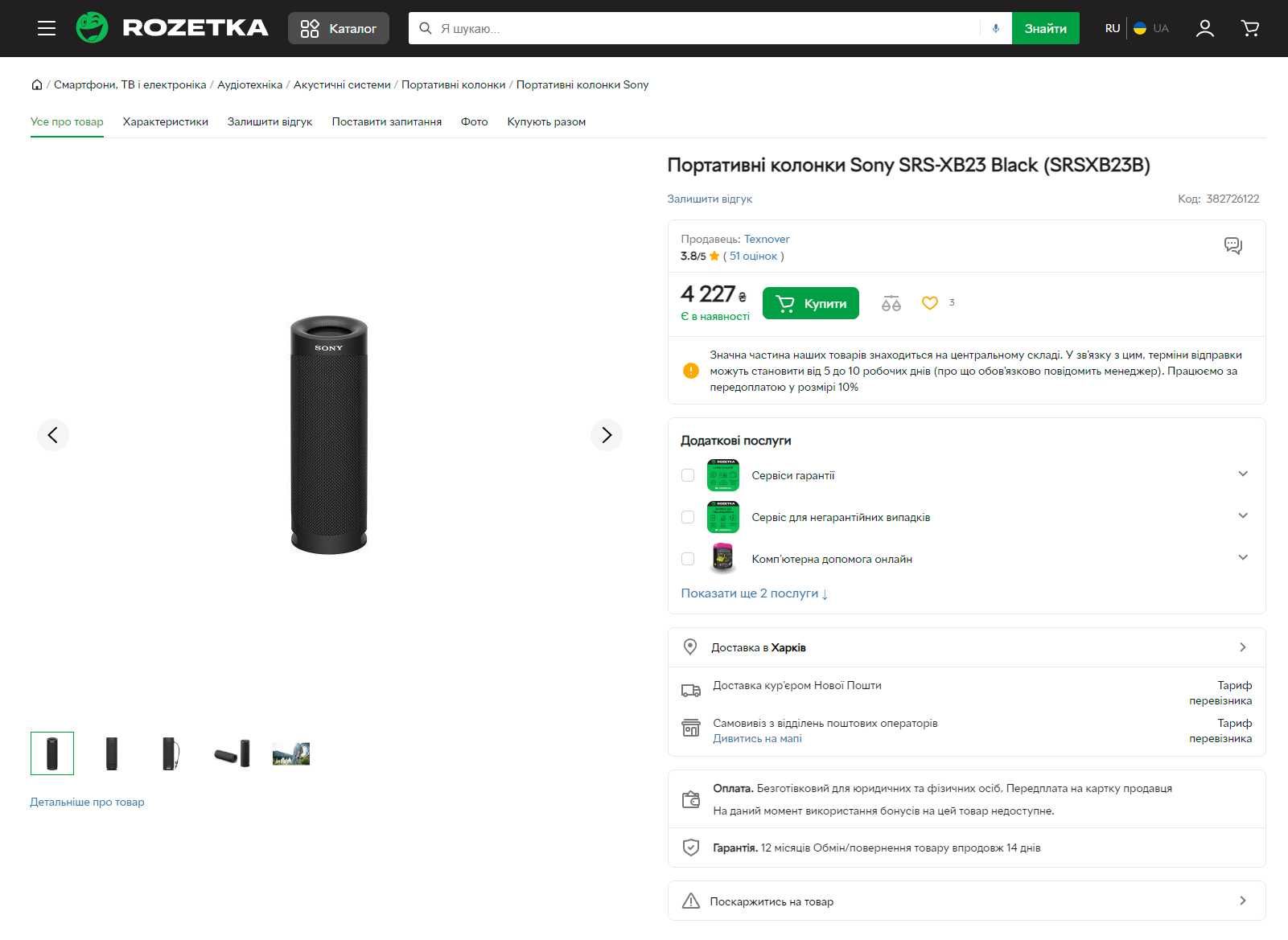Open seller Texnover link
Image resolution: width=1288 pixels, height=940 pixels.
pyautogui.click(x=767, y=239)
